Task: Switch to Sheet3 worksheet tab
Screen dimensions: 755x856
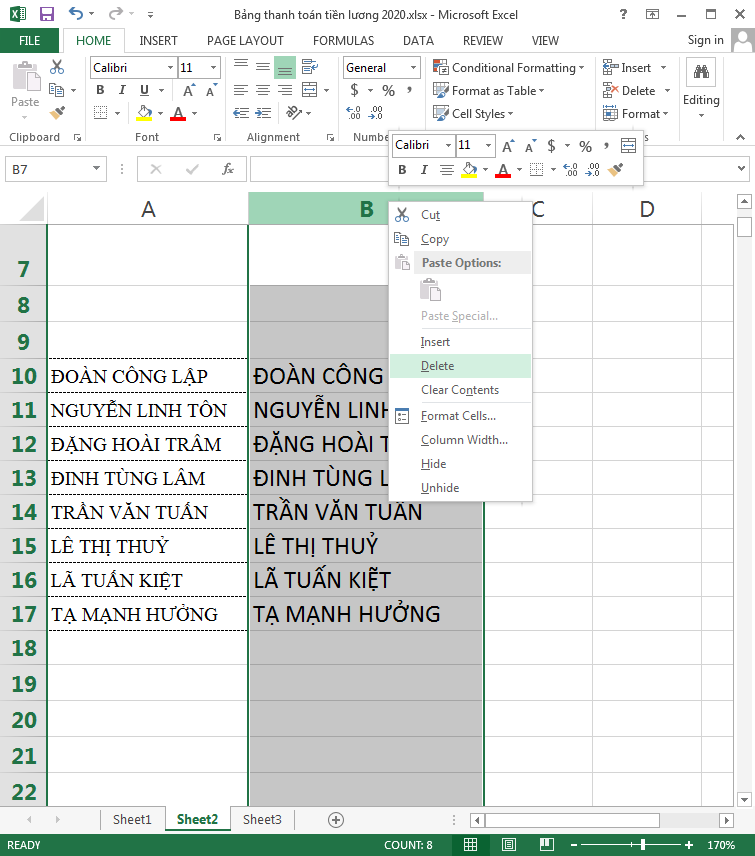Action: pyautogui.click(x=262, y=820)
